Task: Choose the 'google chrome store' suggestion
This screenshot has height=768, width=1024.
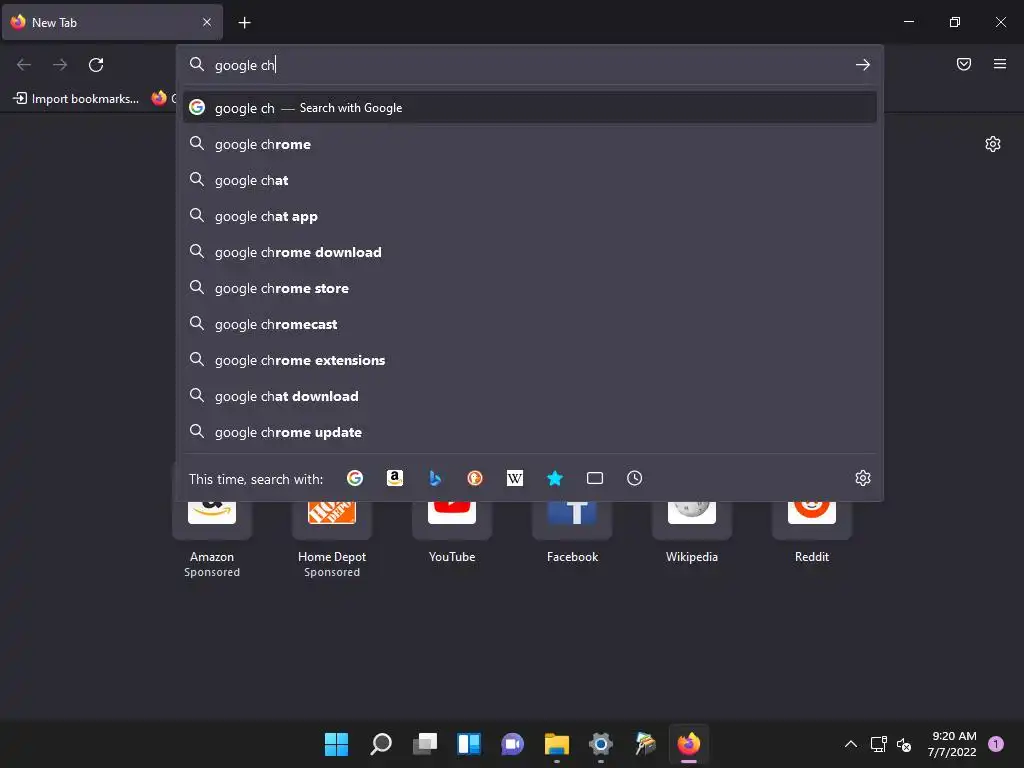Action: coord(530,288)
